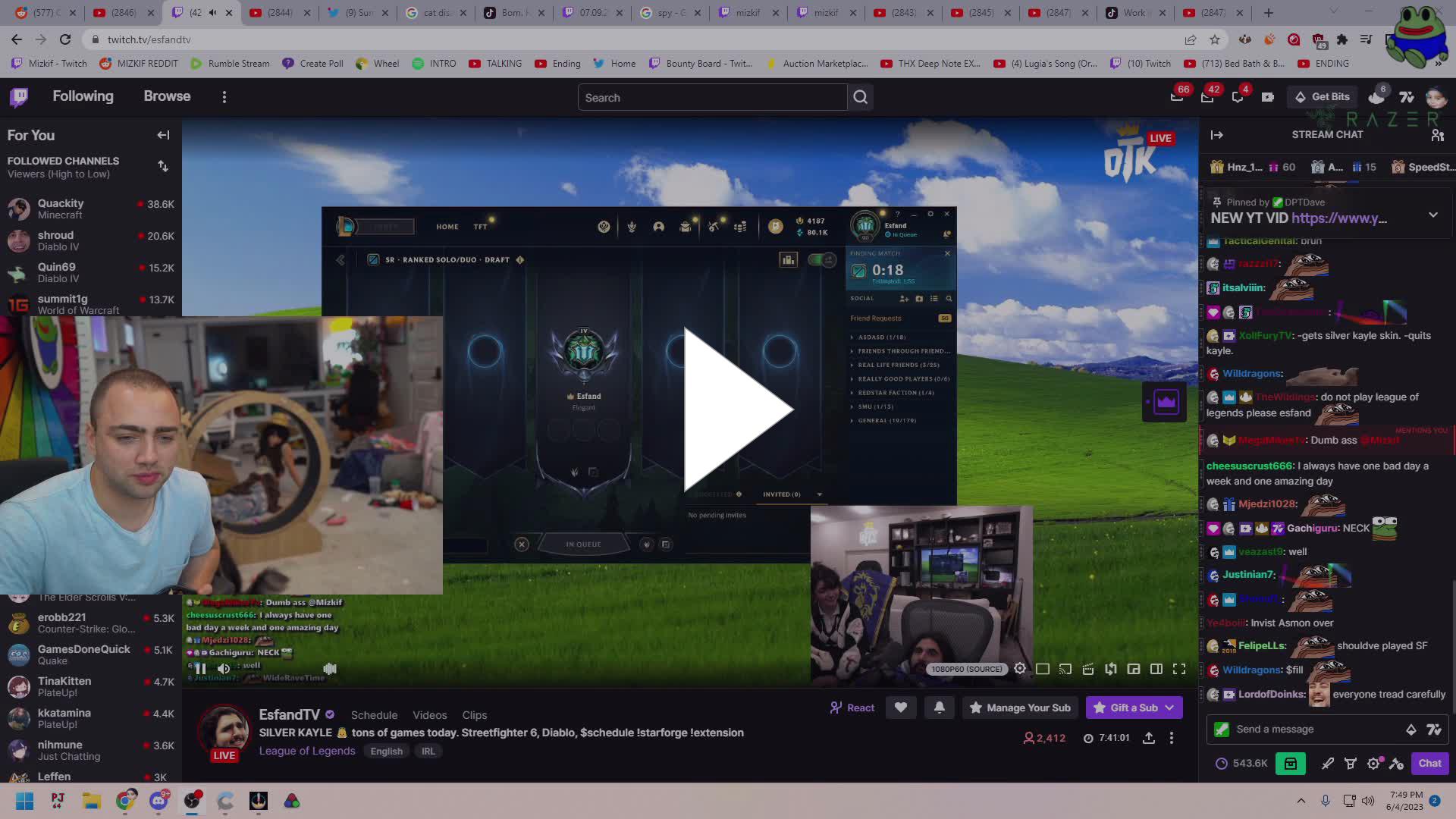1456x819 pixels.
Task: Enter fullscreen mode
Action: (x=1180, y=669)
